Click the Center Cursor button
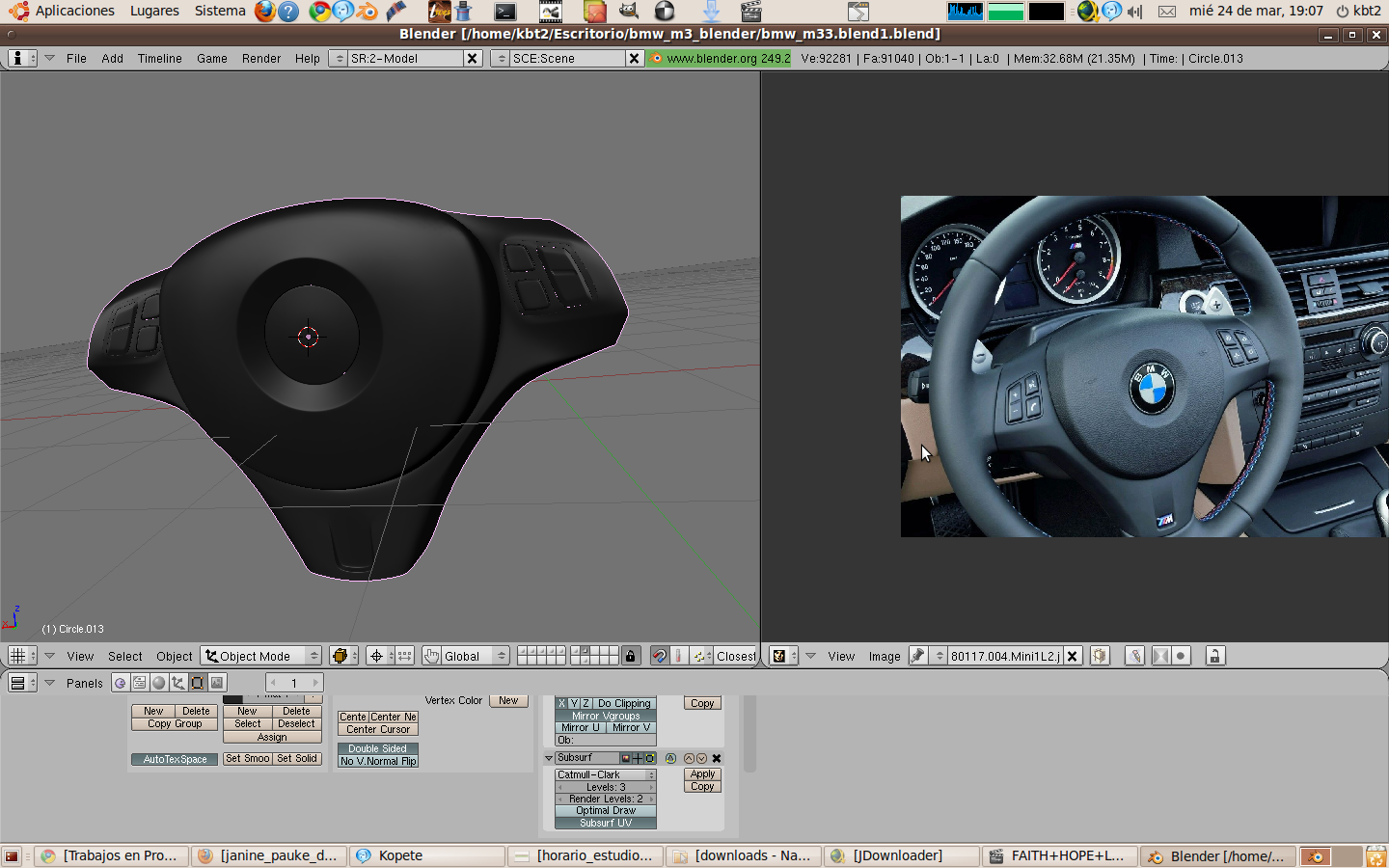Screen dimensions: 1389x868 coord(378,729)
